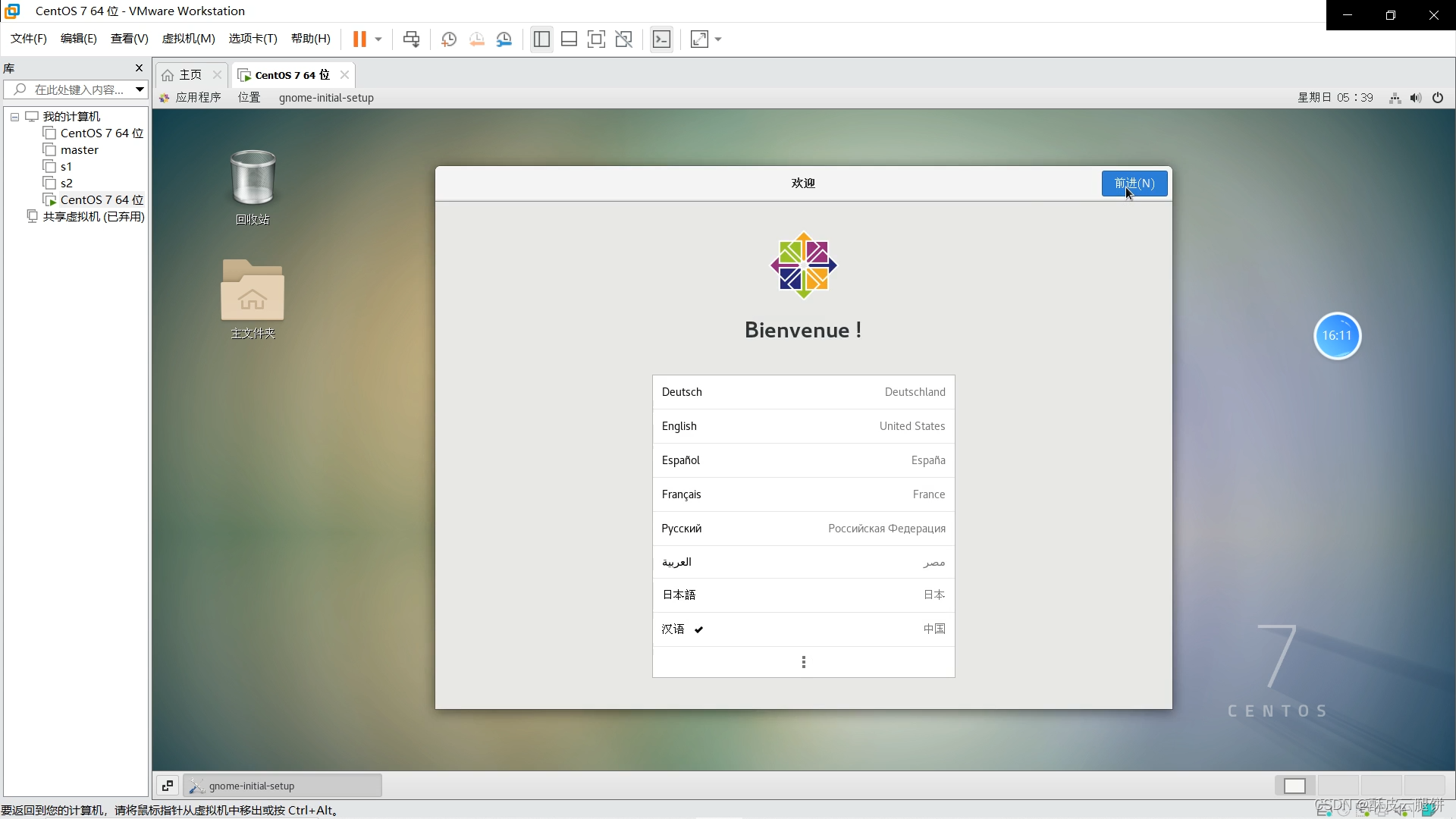Viewport: 1456px width, 819px height.
Task: Open the 虚拟机(M) menu
Action: (188, 39)
